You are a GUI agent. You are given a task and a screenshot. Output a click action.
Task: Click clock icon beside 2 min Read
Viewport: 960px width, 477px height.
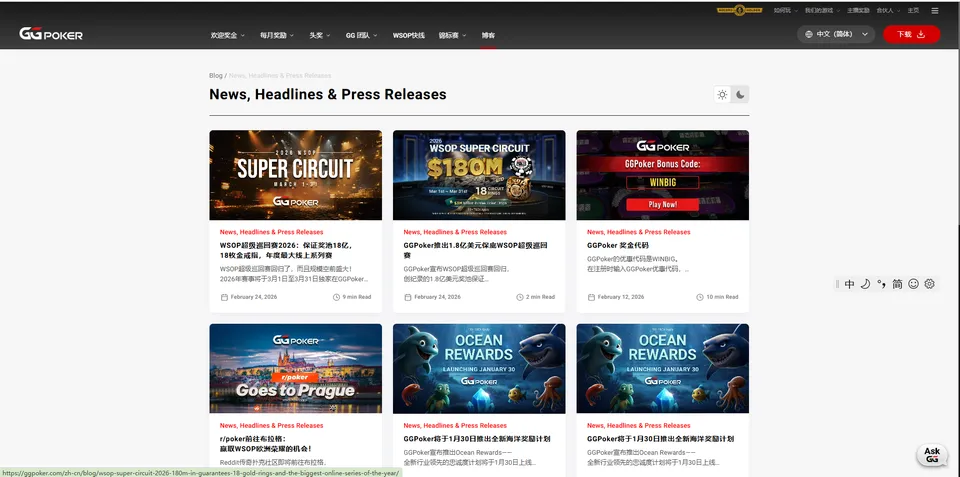[520, 297]
